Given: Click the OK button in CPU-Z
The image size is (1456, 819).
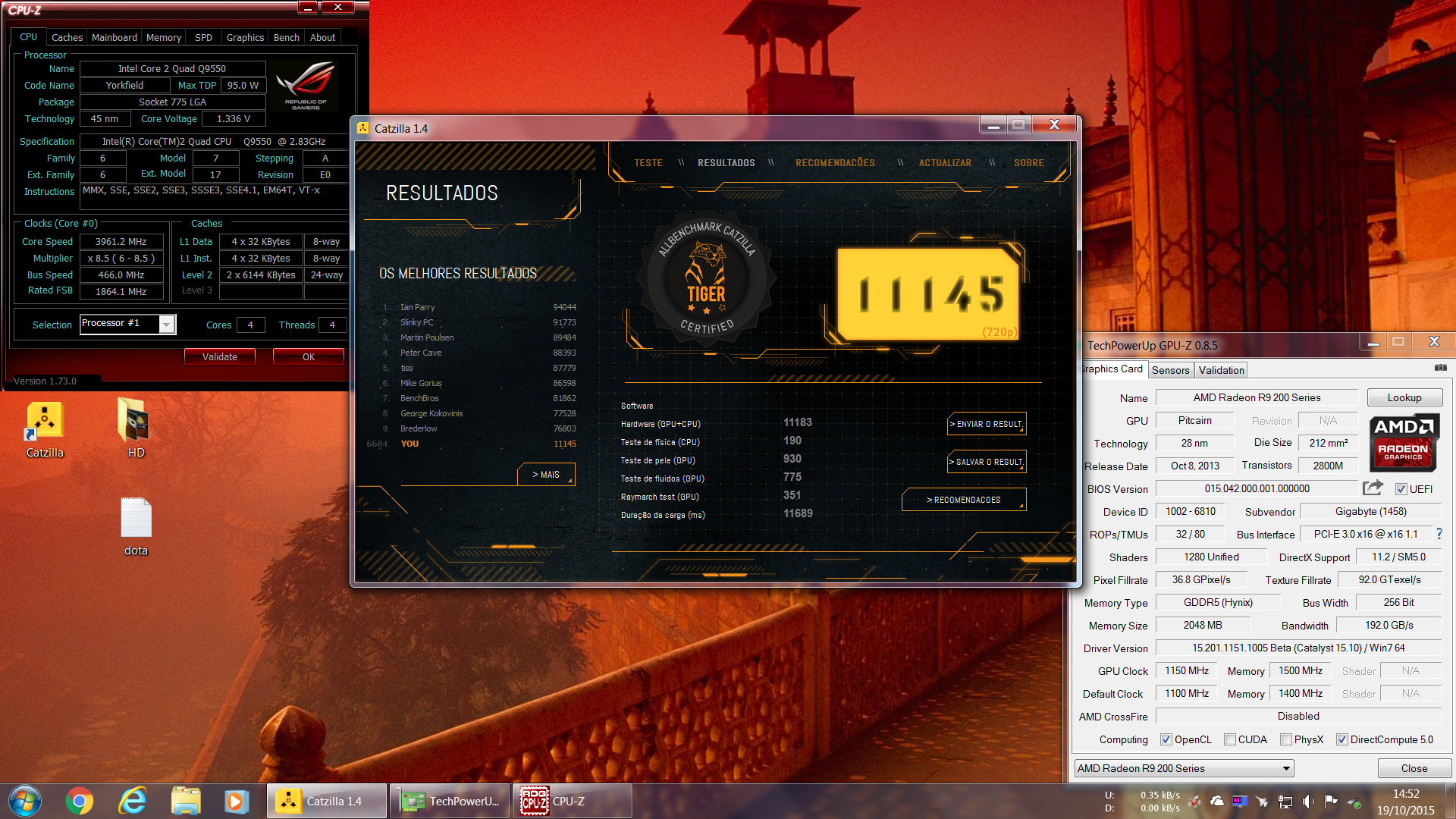Looking at the screenshot, I should pos(309,356).
